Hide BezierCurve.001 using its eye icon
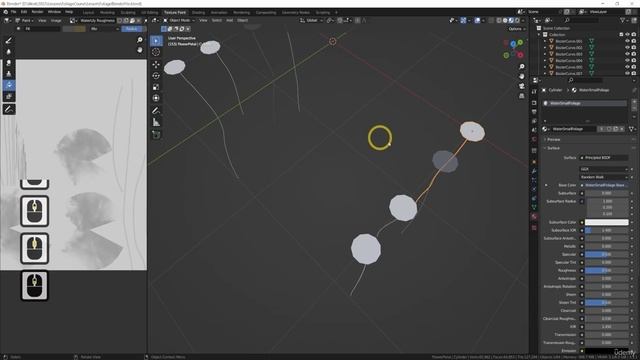640x360 pixels. pyautogui.click(x=627, y=41)
